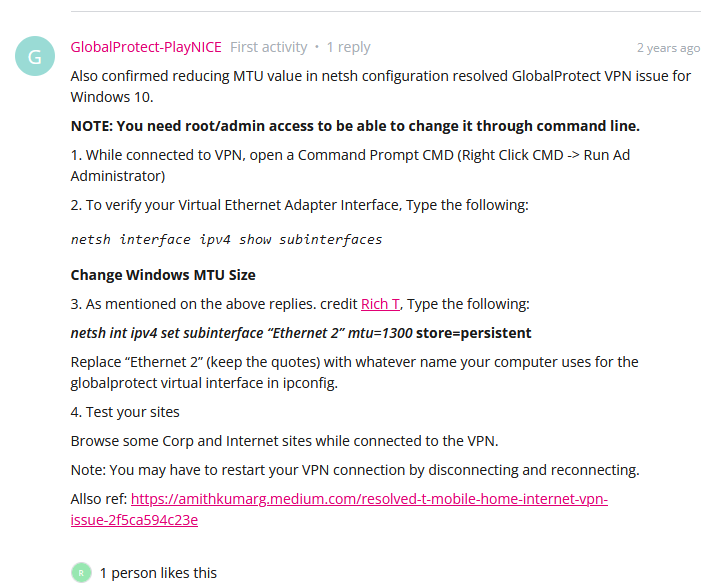Click the "2 years ago" timestamp
The width and height of the screenshot is (718, 588).
[669, 48]
